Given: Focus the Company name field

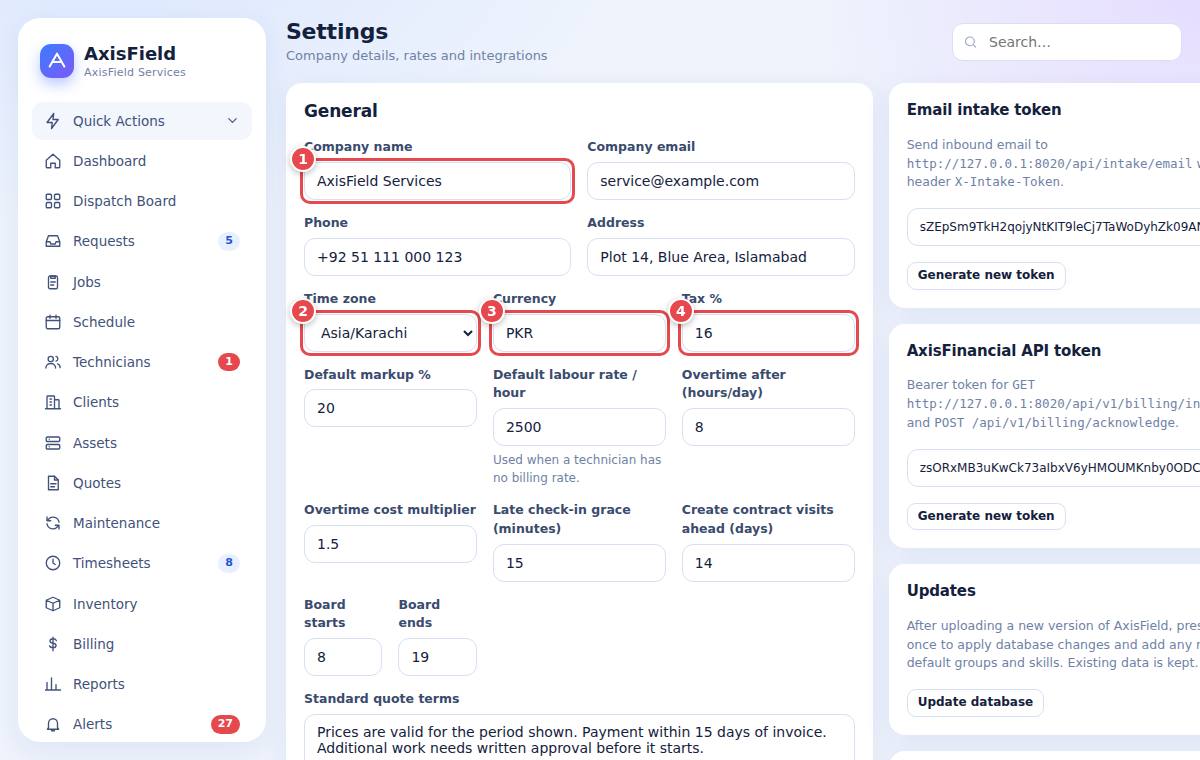Looking at the screenshot, I should click(437, 181).
